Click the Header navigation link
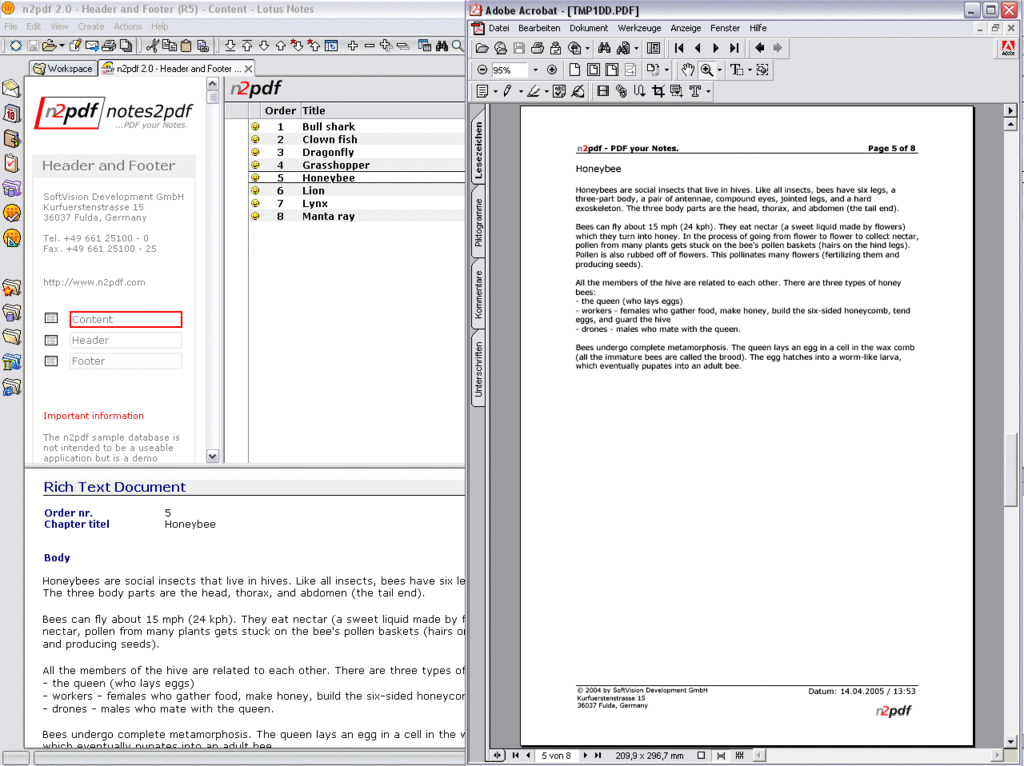The image size is (1024, 766). tap(125, 340)
